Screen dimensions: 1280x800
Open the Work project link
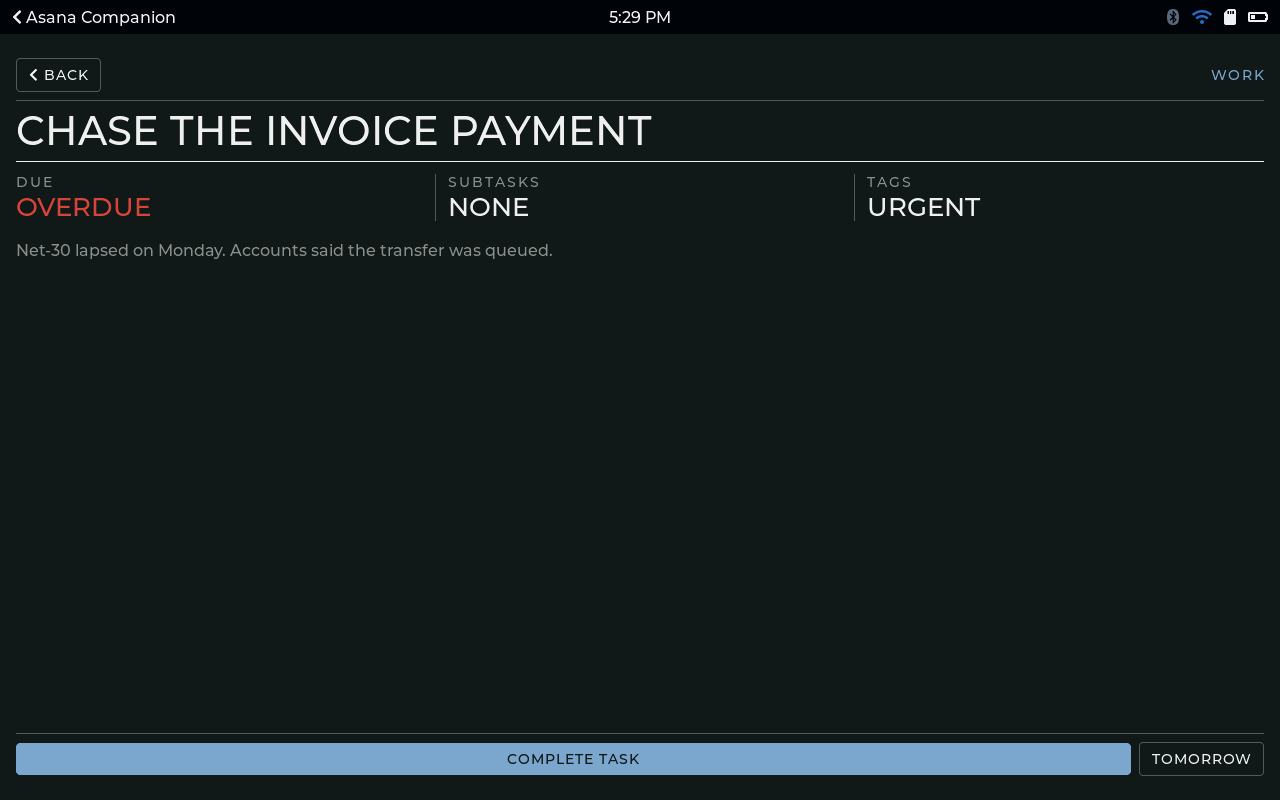(1238, 75)
